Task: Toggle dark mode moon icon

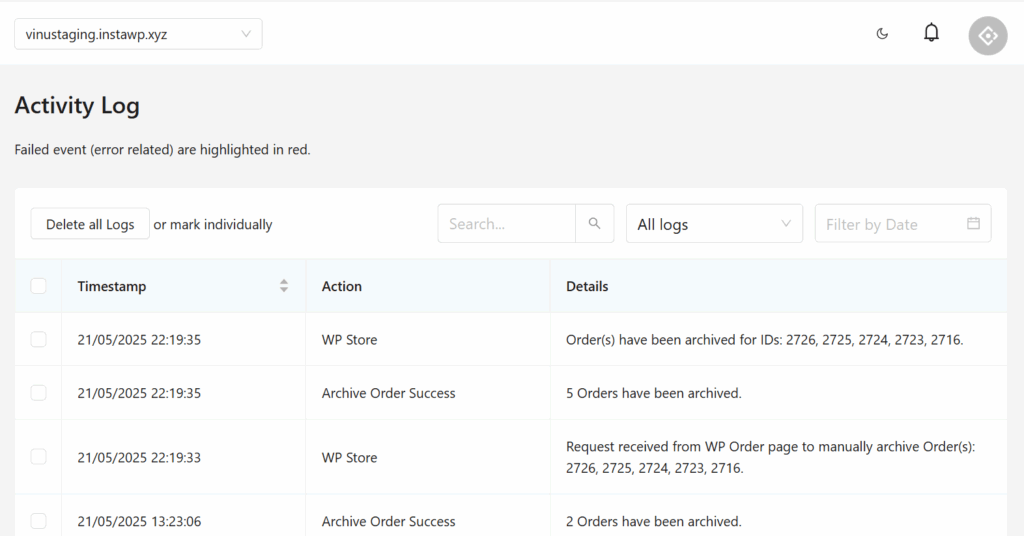Action: coord(882,34)
